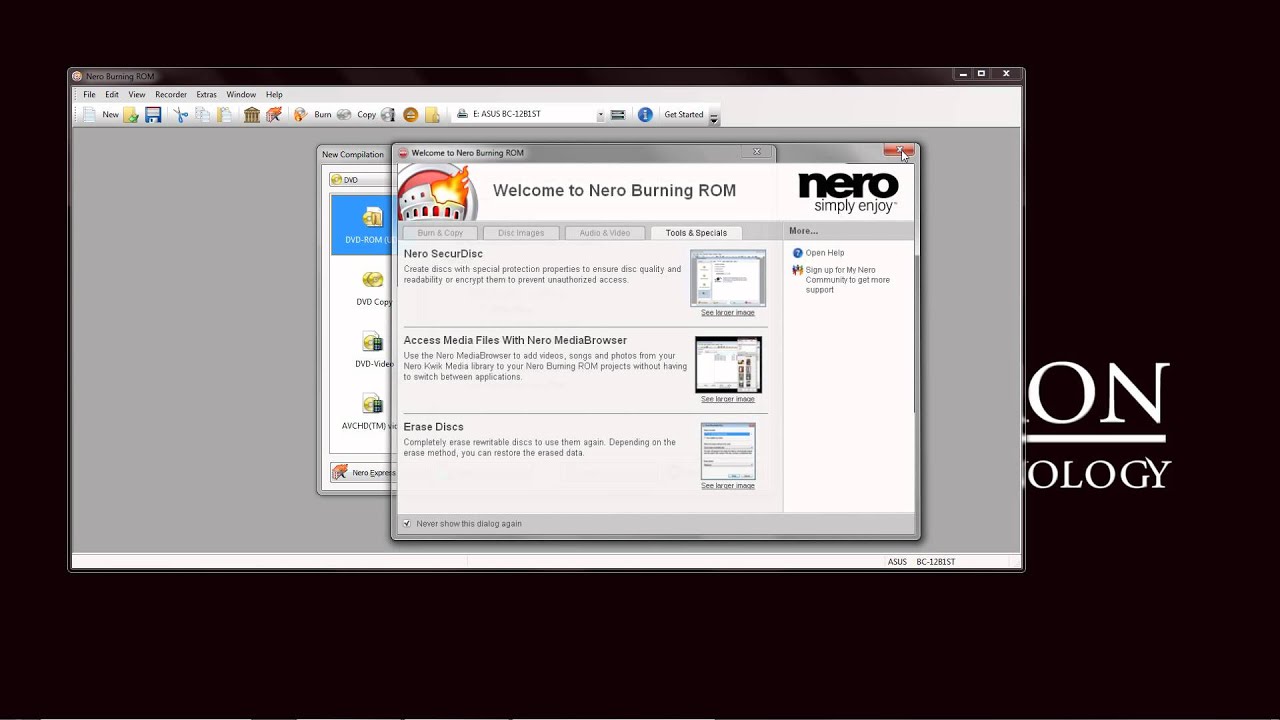Screen dimensions: 1280x720
Task: Click the Access Media Files With Nero MediaBrowser heading
Action: (x=515, y=340)
